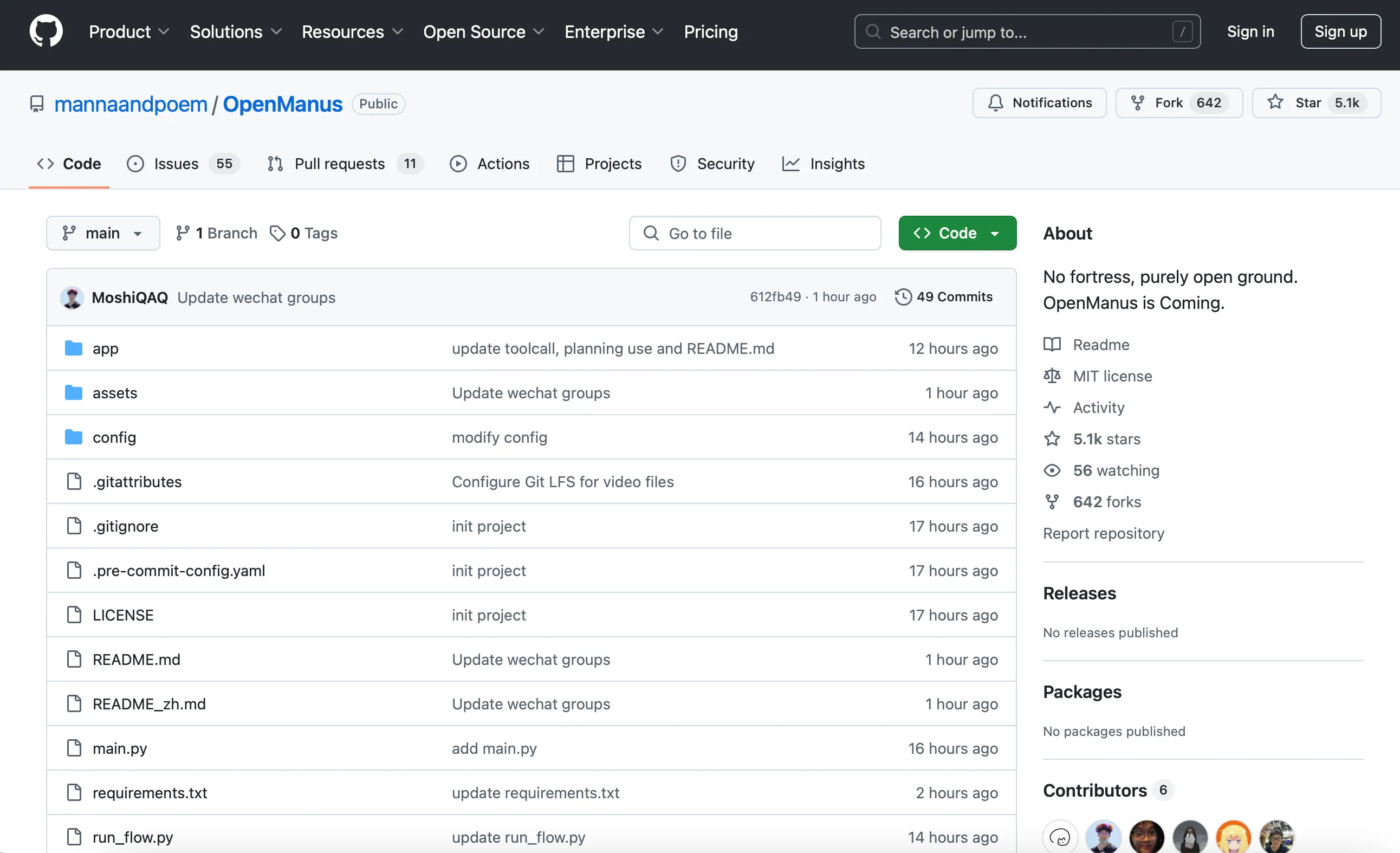Expand the Open Source menu

[x=483, y=32]
